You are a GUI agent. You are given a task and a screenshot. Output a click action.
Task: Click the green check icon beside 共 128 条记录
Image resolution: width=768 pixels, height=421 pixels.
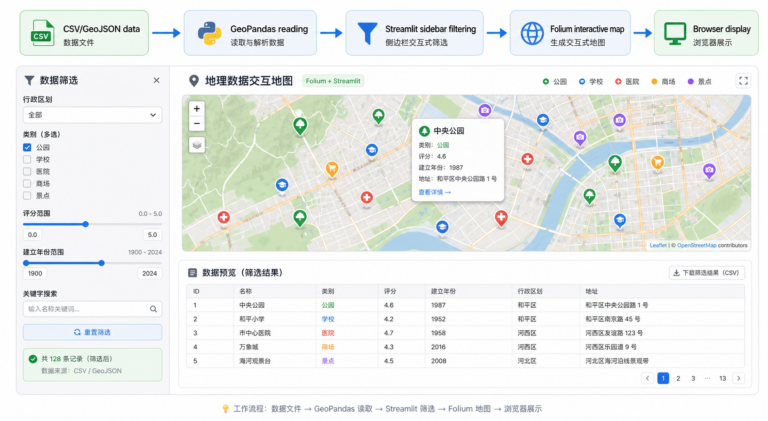[33, 359]
